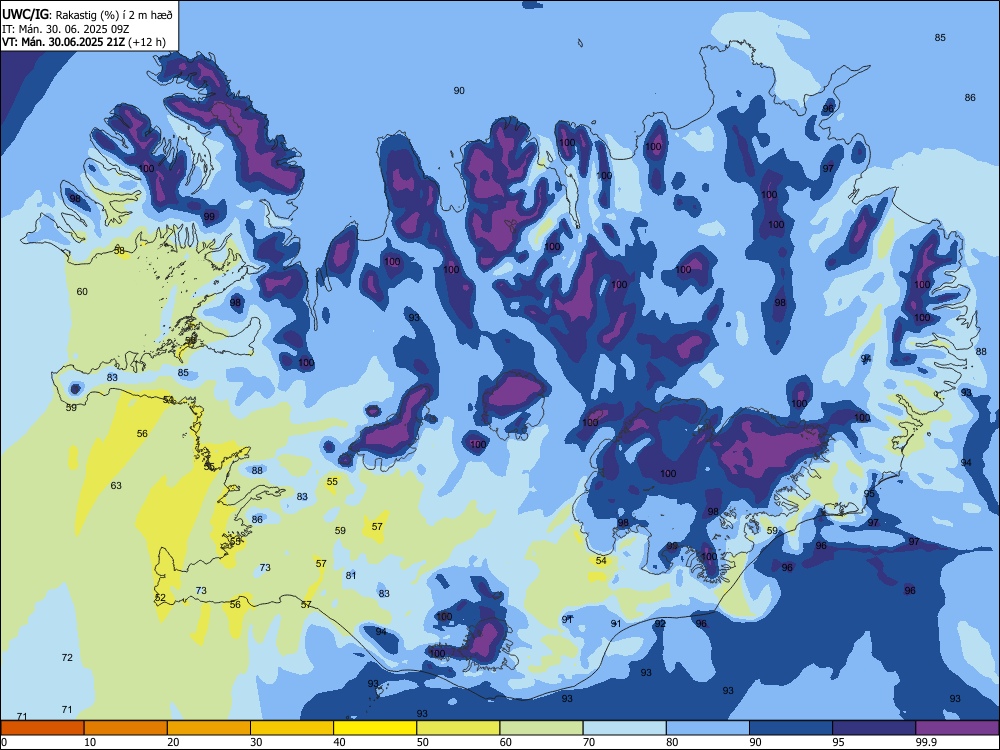This screenshot has width=1000, height=750.
Task: Click the title text 'UWC/IG: Rakastig (%) í 2 m hæð'
Action: point(87,15)
